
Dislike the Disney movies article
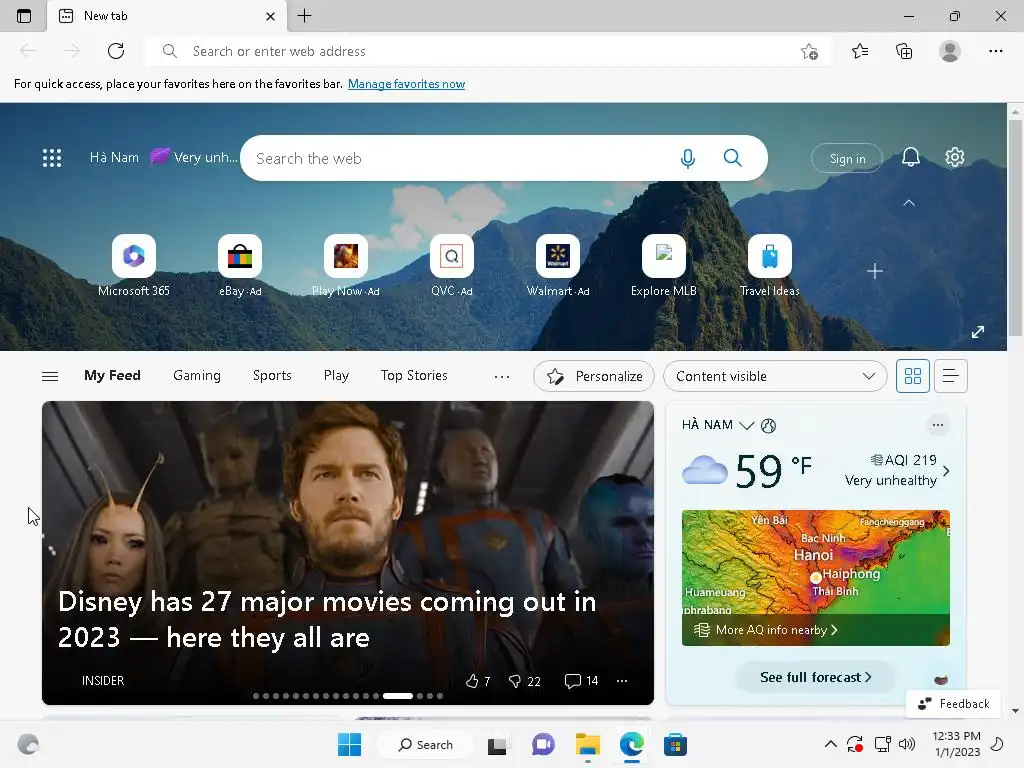point(524,681)
